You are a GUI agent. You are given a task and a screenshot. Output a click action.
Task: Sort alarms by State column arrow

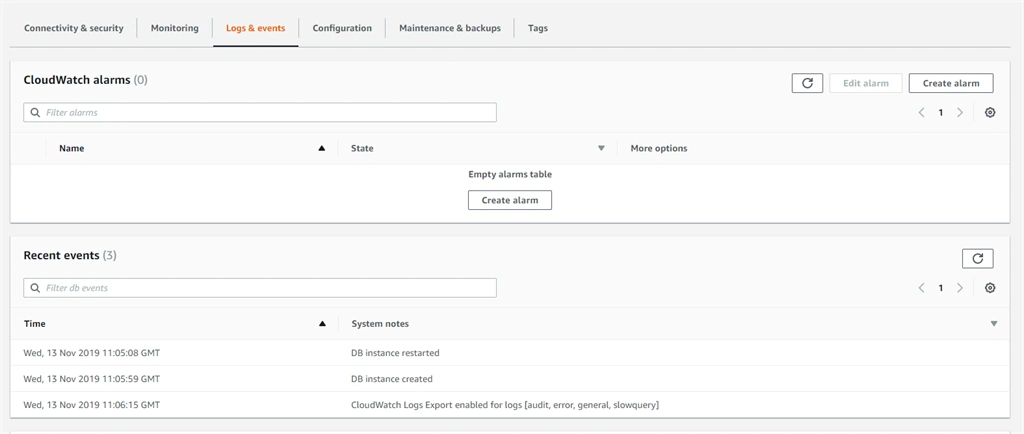click(x=601, y=148)
